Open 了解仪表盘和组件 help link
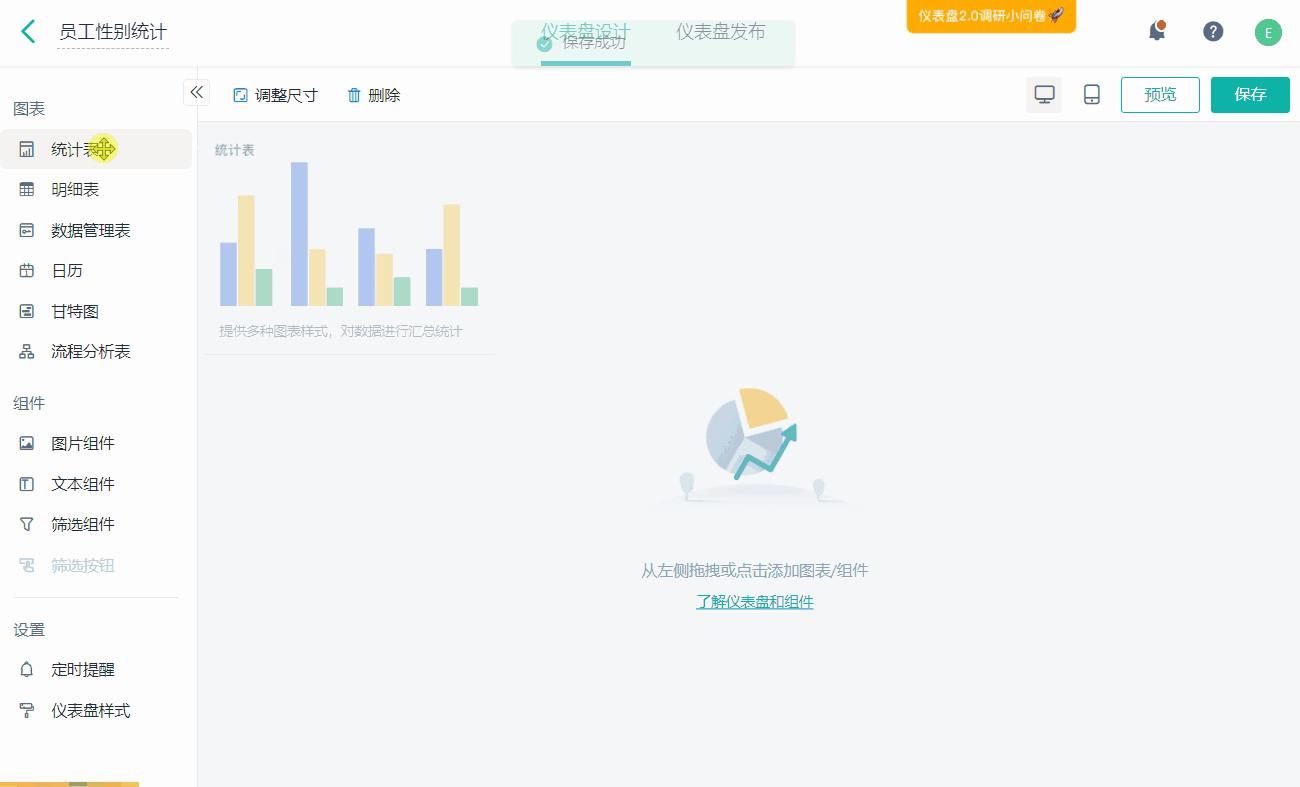Viewport: 1300px width, 787px height. pyautogui.click(x=754, y=602)
